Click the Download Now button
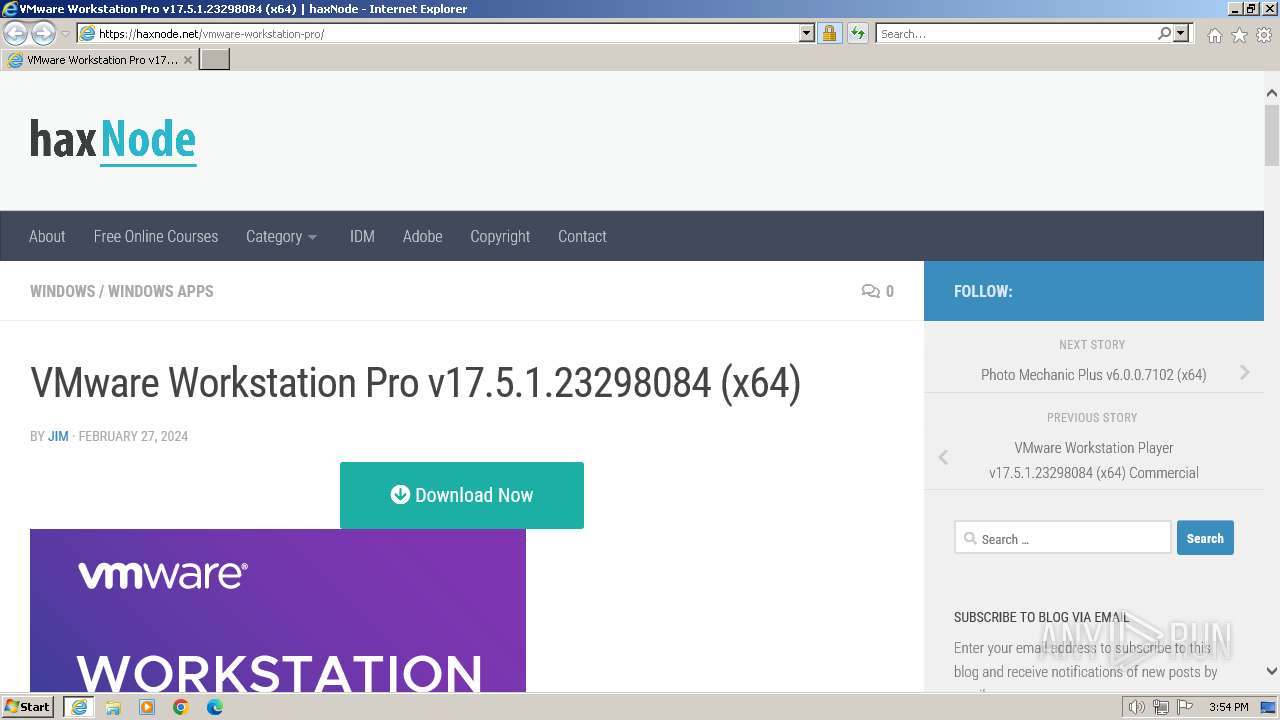The height and width of the screenshot is (720, 1280). (462, 495)
